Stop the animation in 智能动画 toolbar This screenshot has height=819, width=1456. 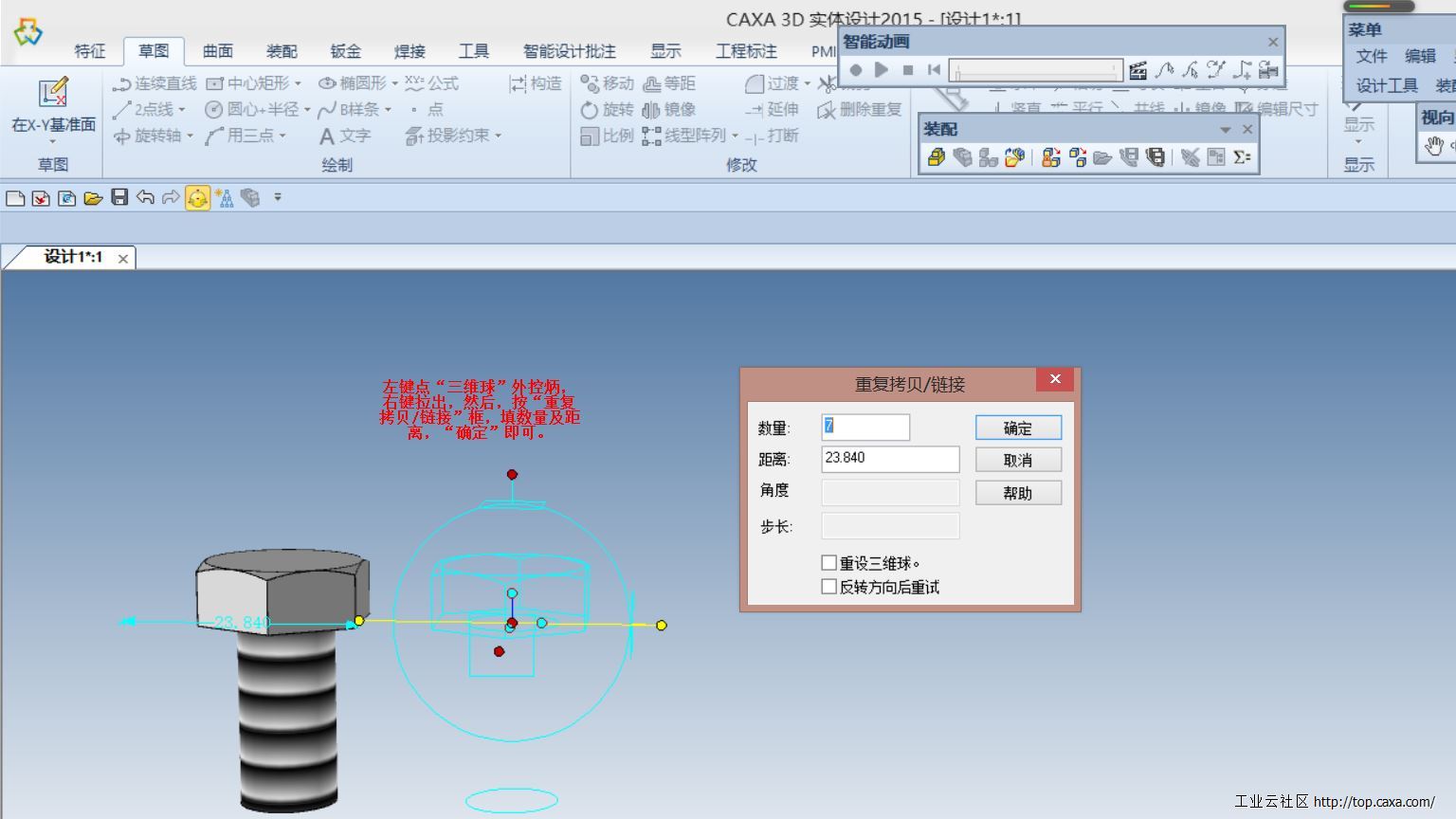click(x=908, y=69)
